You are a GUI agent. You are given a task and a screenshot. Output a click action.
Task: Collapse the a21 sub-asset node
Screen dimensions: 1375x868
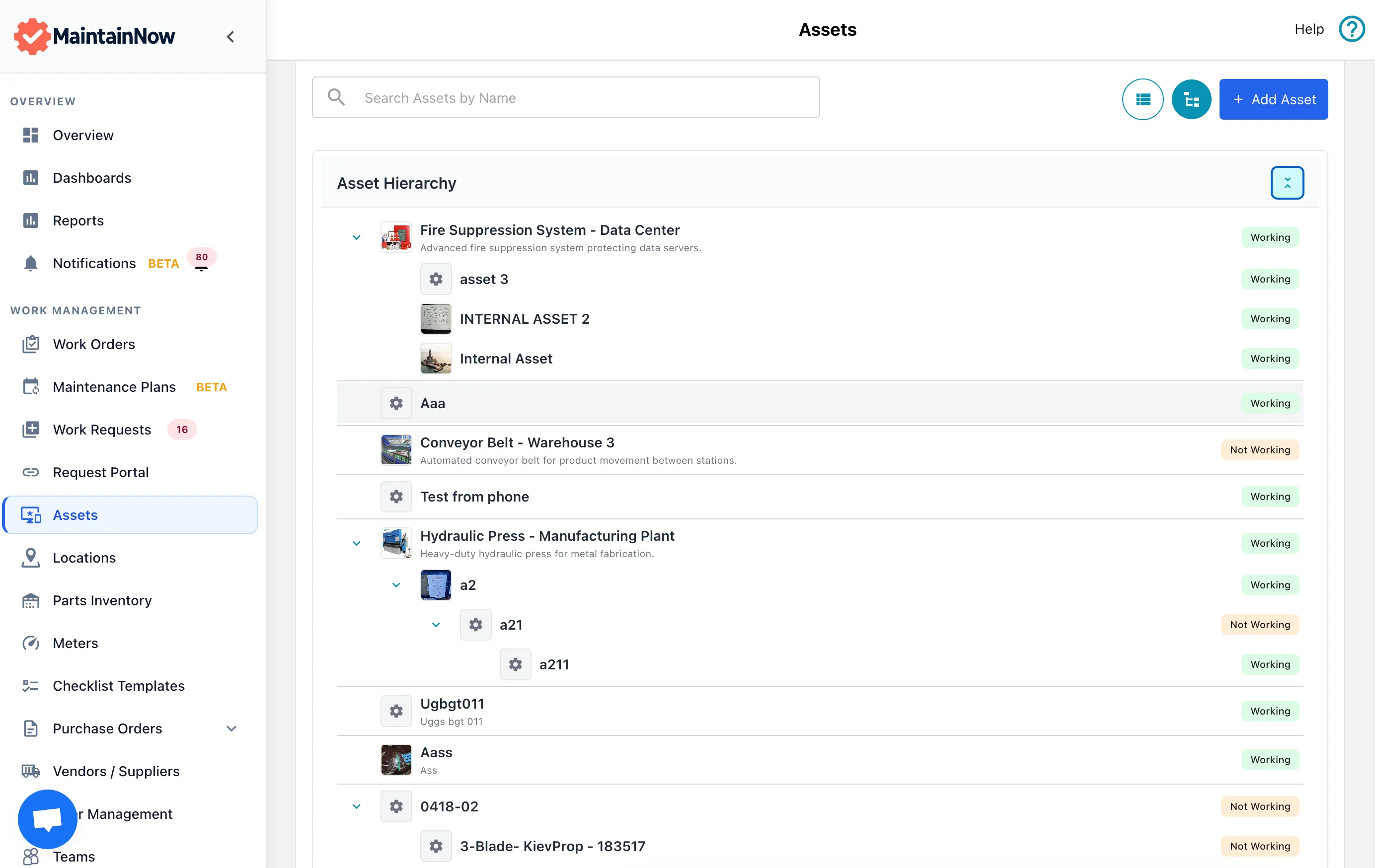[x=436, y=625]
